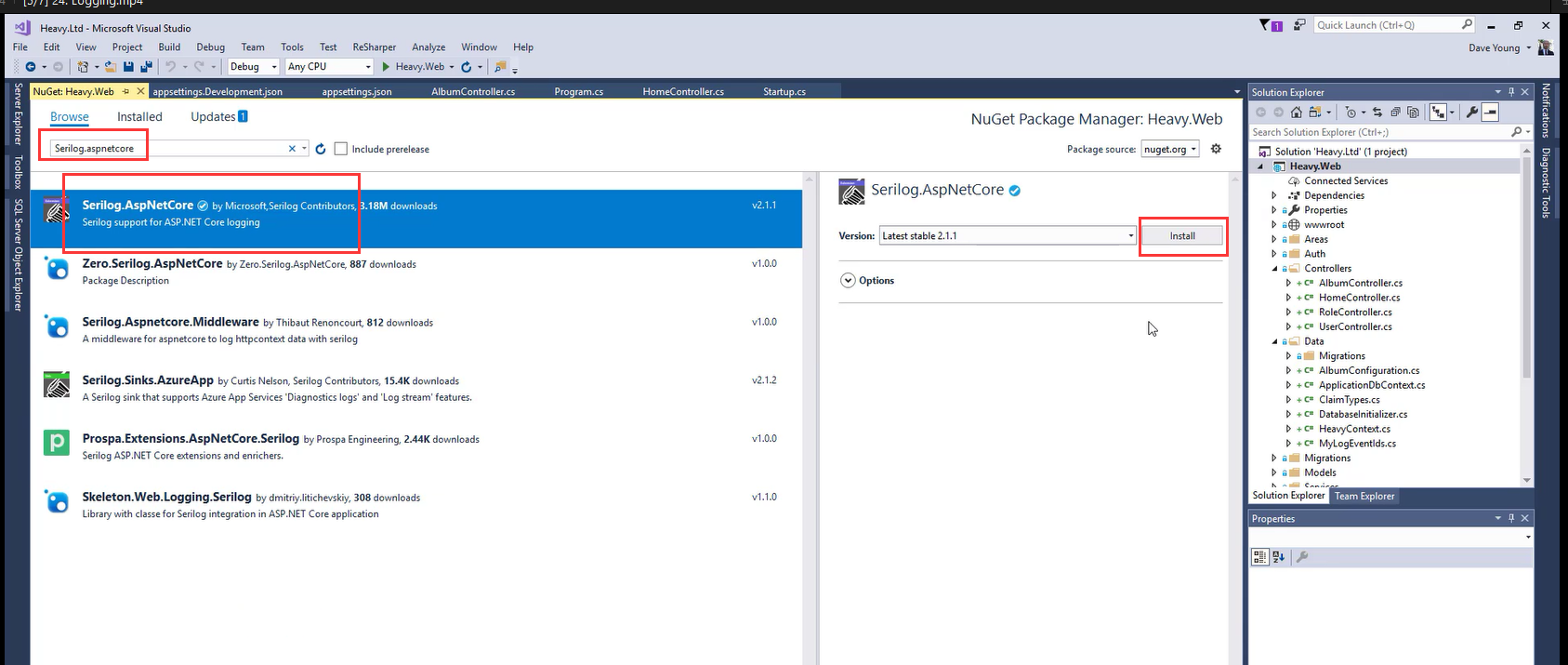The width and height of the screenshot is (1568, 665).
Task: Click the Collapse All icon in Solution Explorer
Action: 1395,113
